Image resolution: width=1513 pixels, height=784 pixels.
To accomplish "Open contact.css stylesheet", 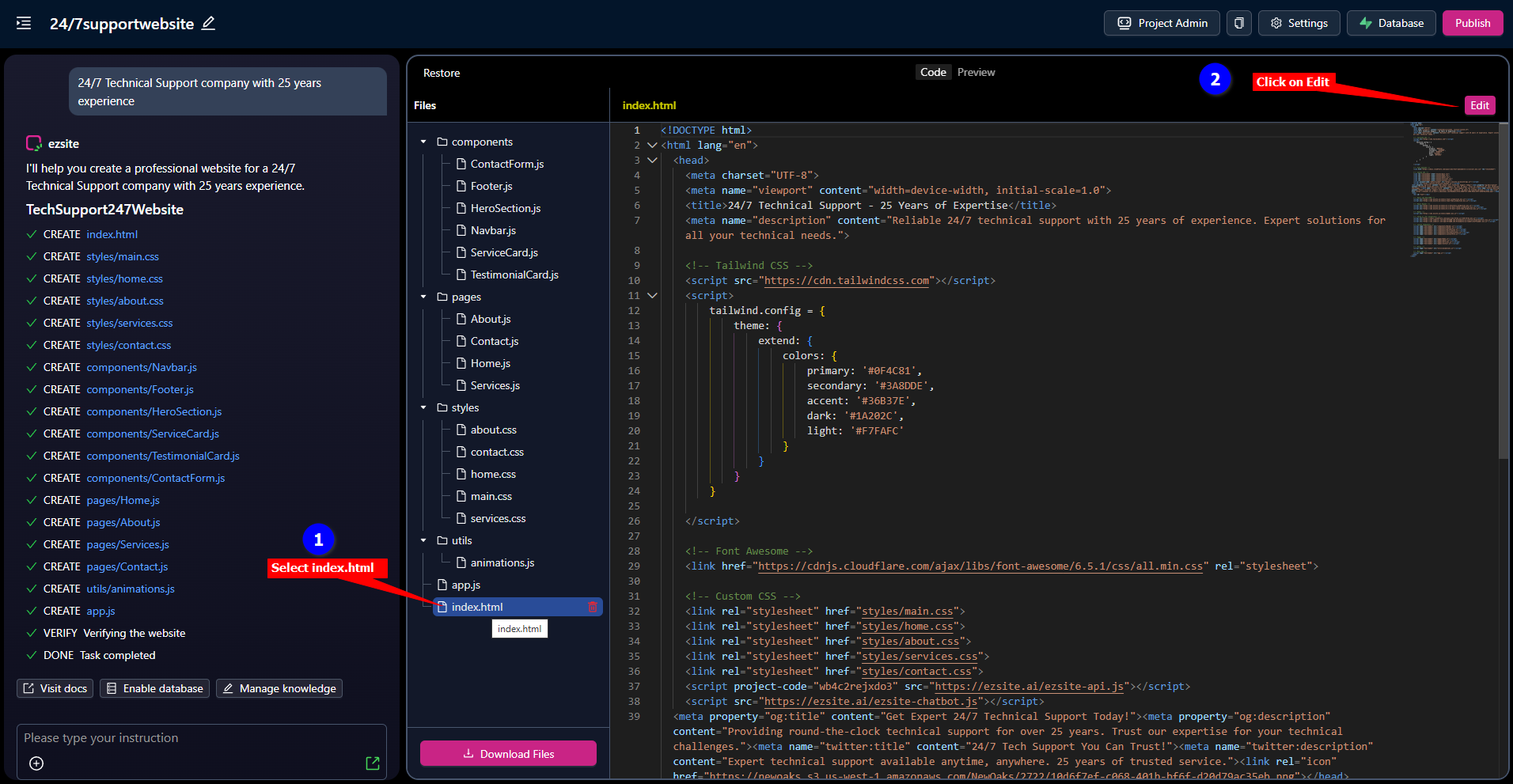I will pyautogui.click(x=497, y=452).
